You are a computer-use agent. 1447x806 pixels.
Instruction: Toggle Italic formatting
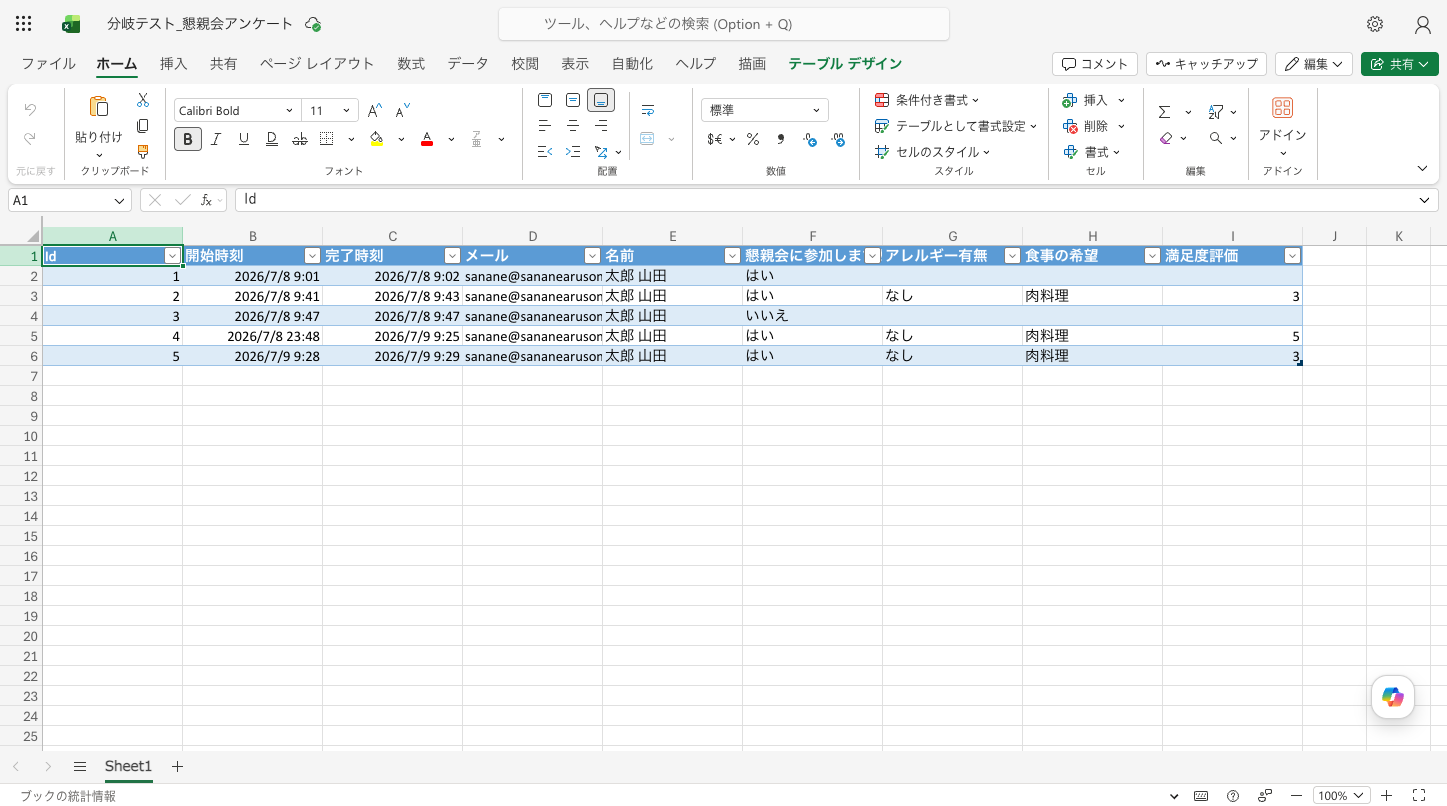(x=216, y=139)
